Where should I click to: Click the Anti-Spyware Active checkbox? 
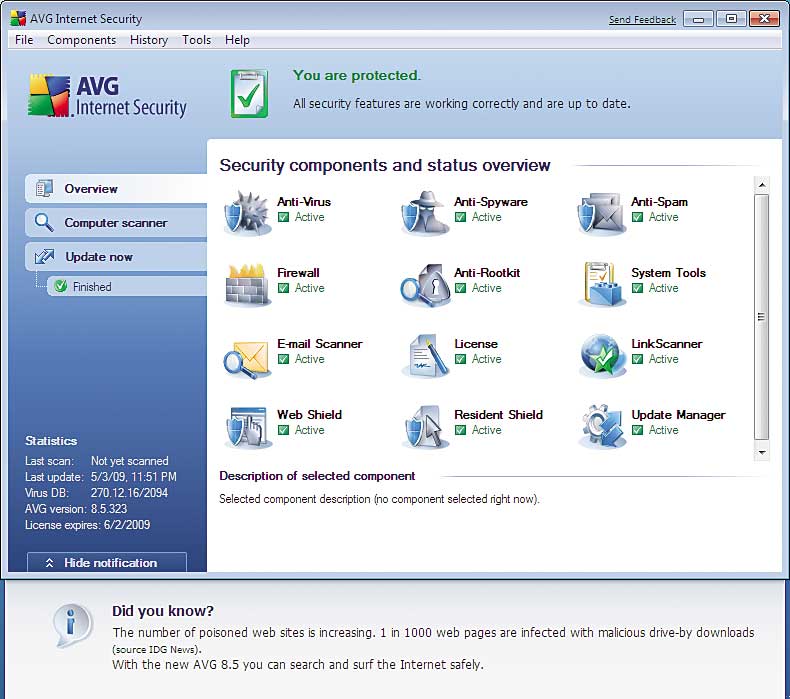click(460, 217)
